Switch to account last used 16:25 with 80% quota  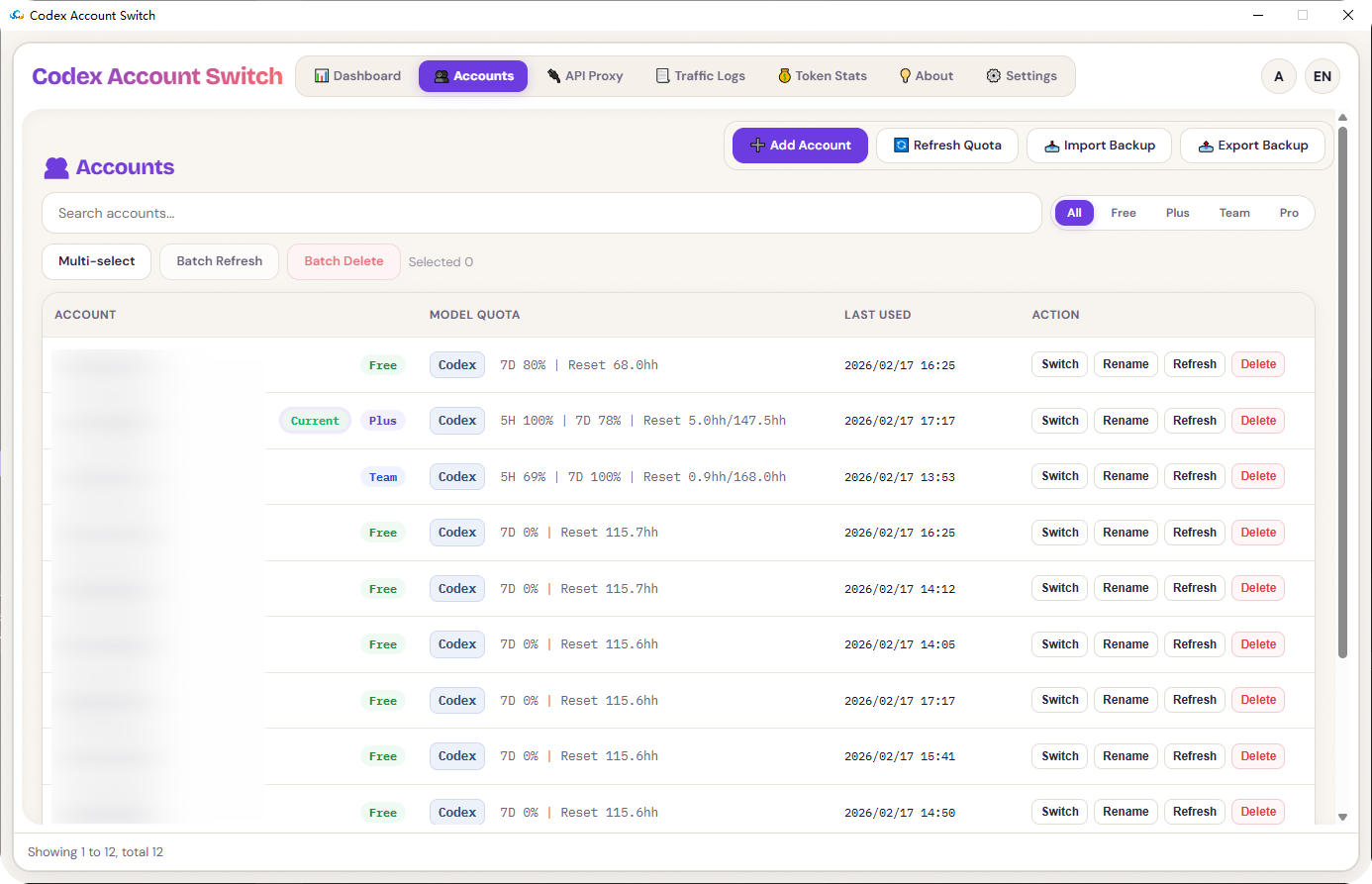[1060, 364]
